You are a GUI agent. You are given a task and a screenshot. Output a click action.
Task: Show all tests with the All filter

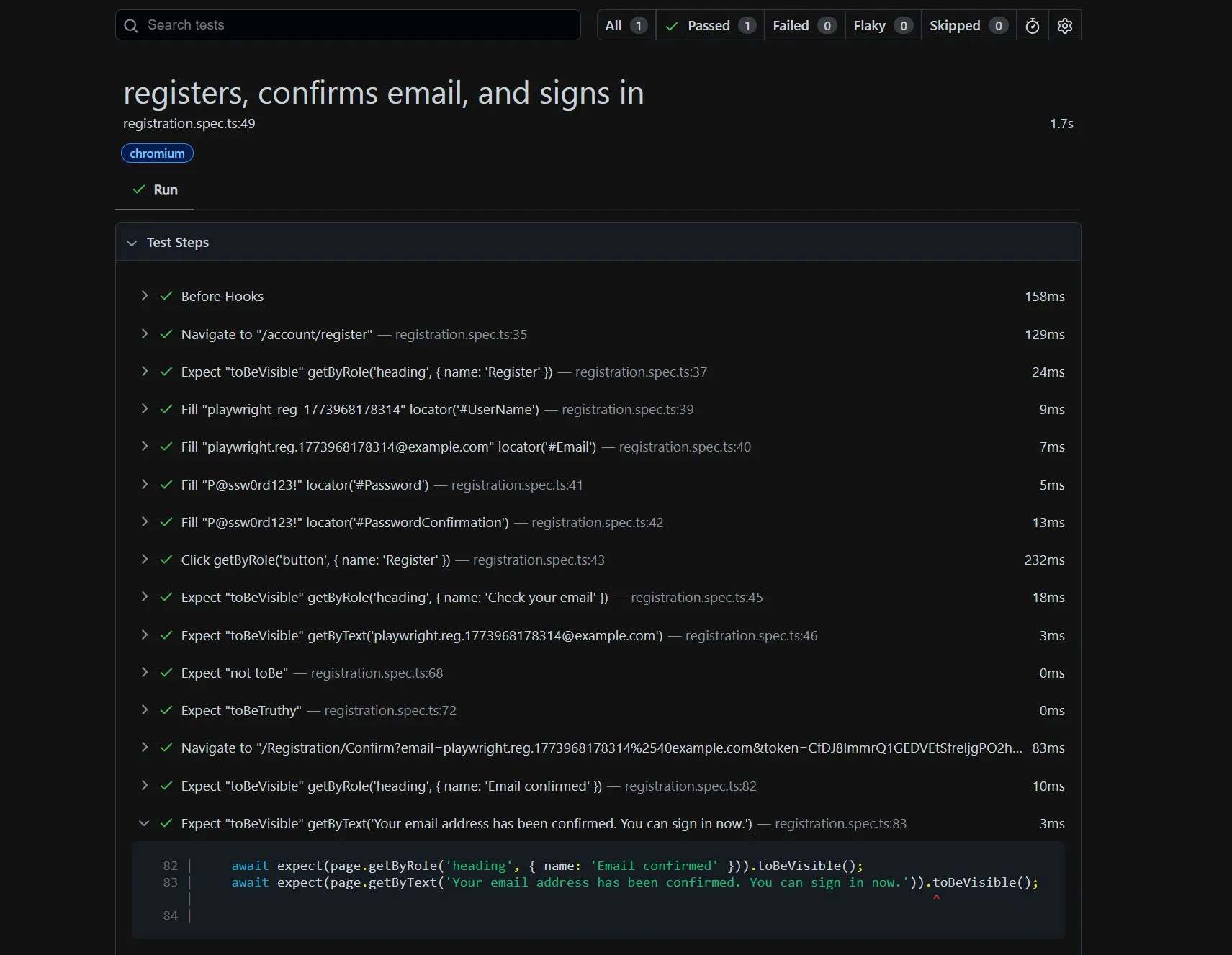(626, 26)
